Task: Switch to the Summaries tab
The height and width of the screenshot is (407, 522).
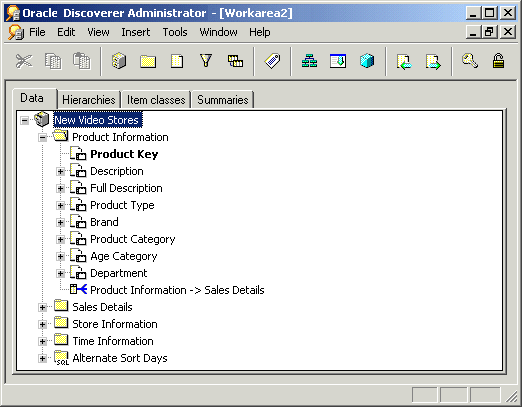Action: (x=223, y=100)
